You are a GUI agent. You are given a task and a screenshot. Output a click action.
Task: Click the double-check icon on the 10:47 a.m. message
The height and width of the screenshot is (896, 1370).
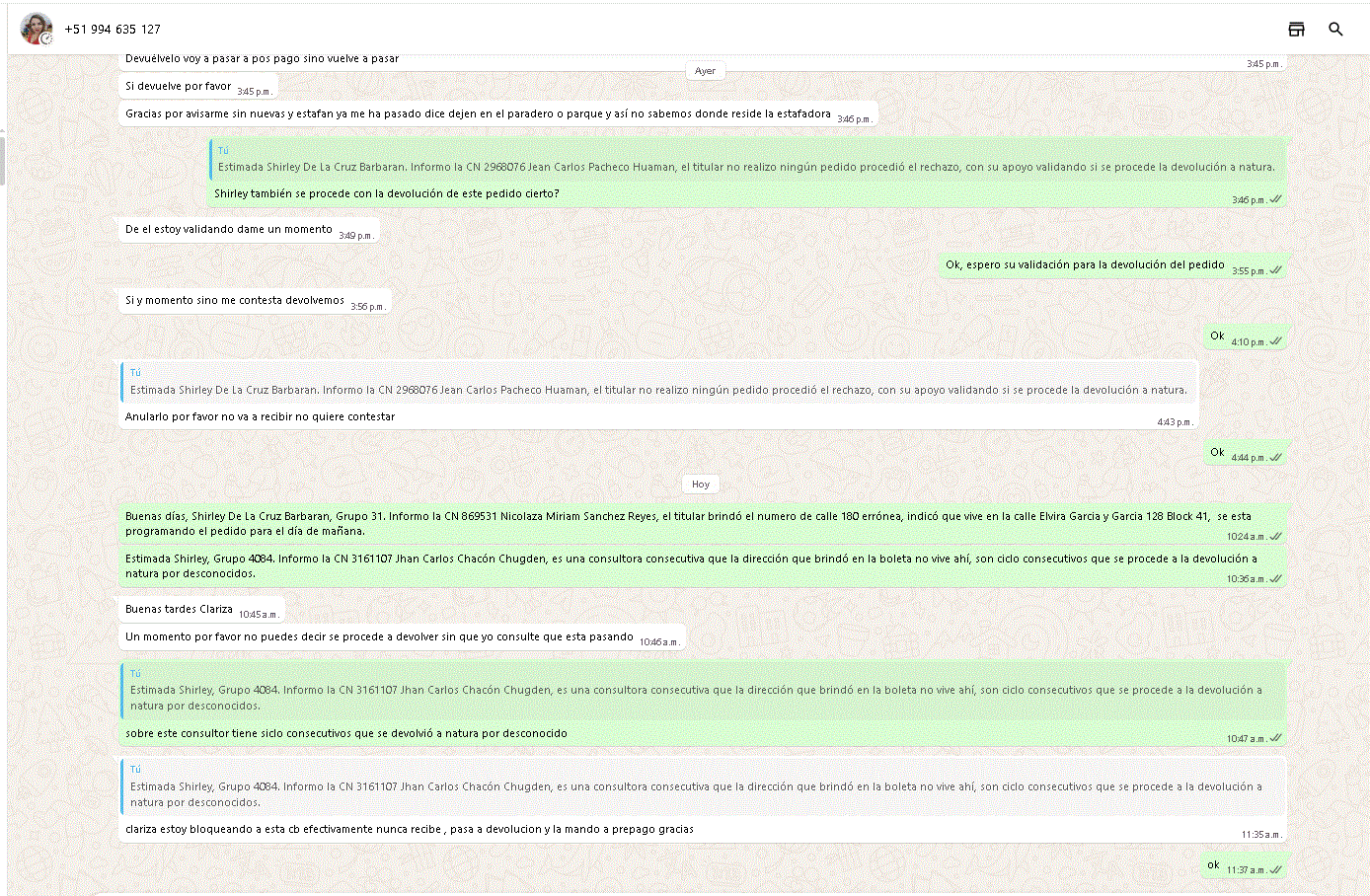click(1276, 738)
